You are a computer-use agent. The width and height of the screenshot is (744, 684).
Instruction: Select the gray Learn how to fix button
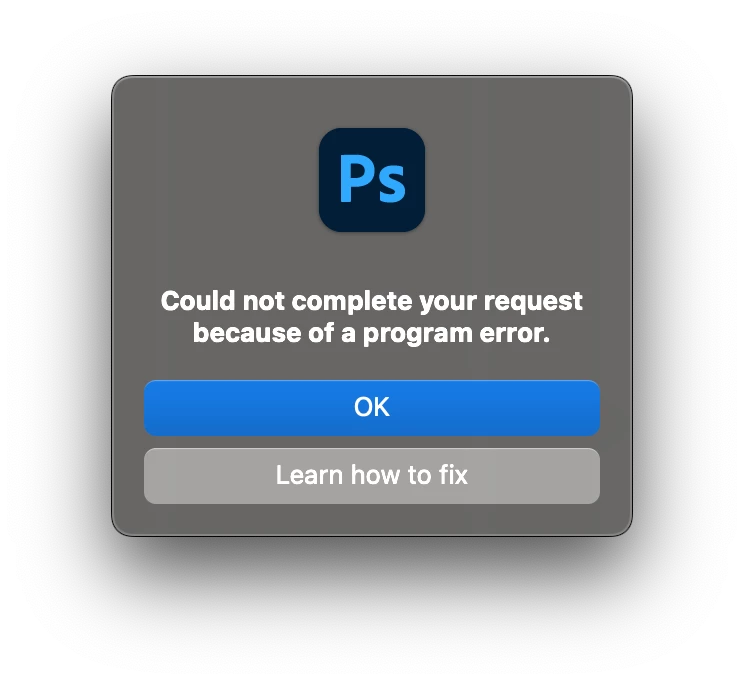point(372,476)
